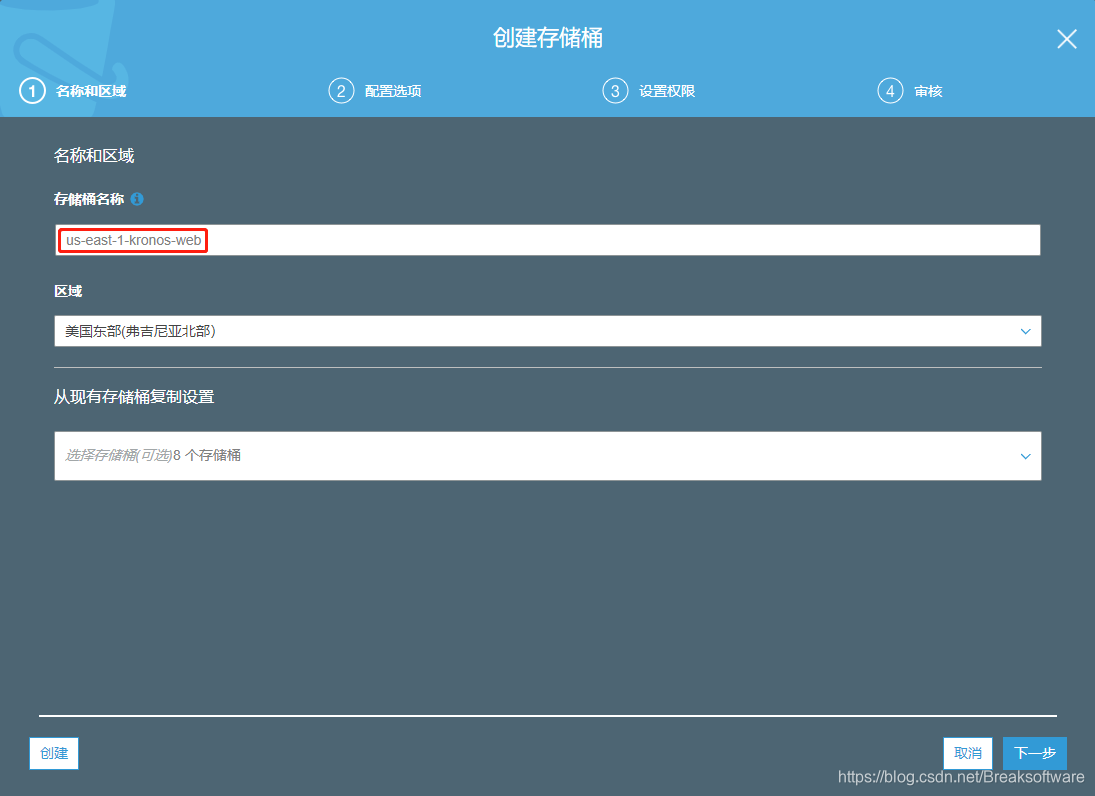Go to 设置权限 step label
Viewport: 1095px width, 796px height.
[667, 91]
